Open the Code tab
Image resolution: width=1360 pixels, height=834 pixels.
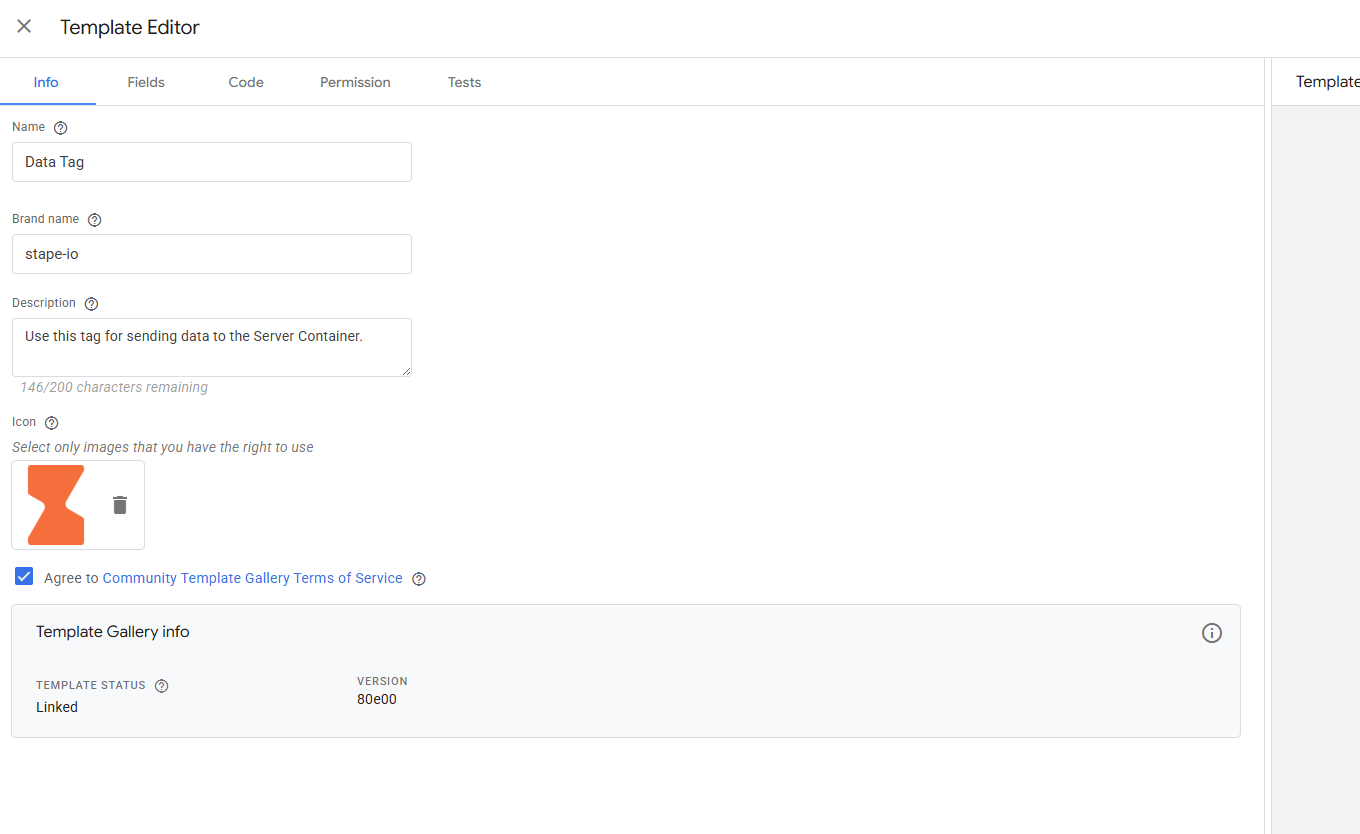click(x=246, y=82)
